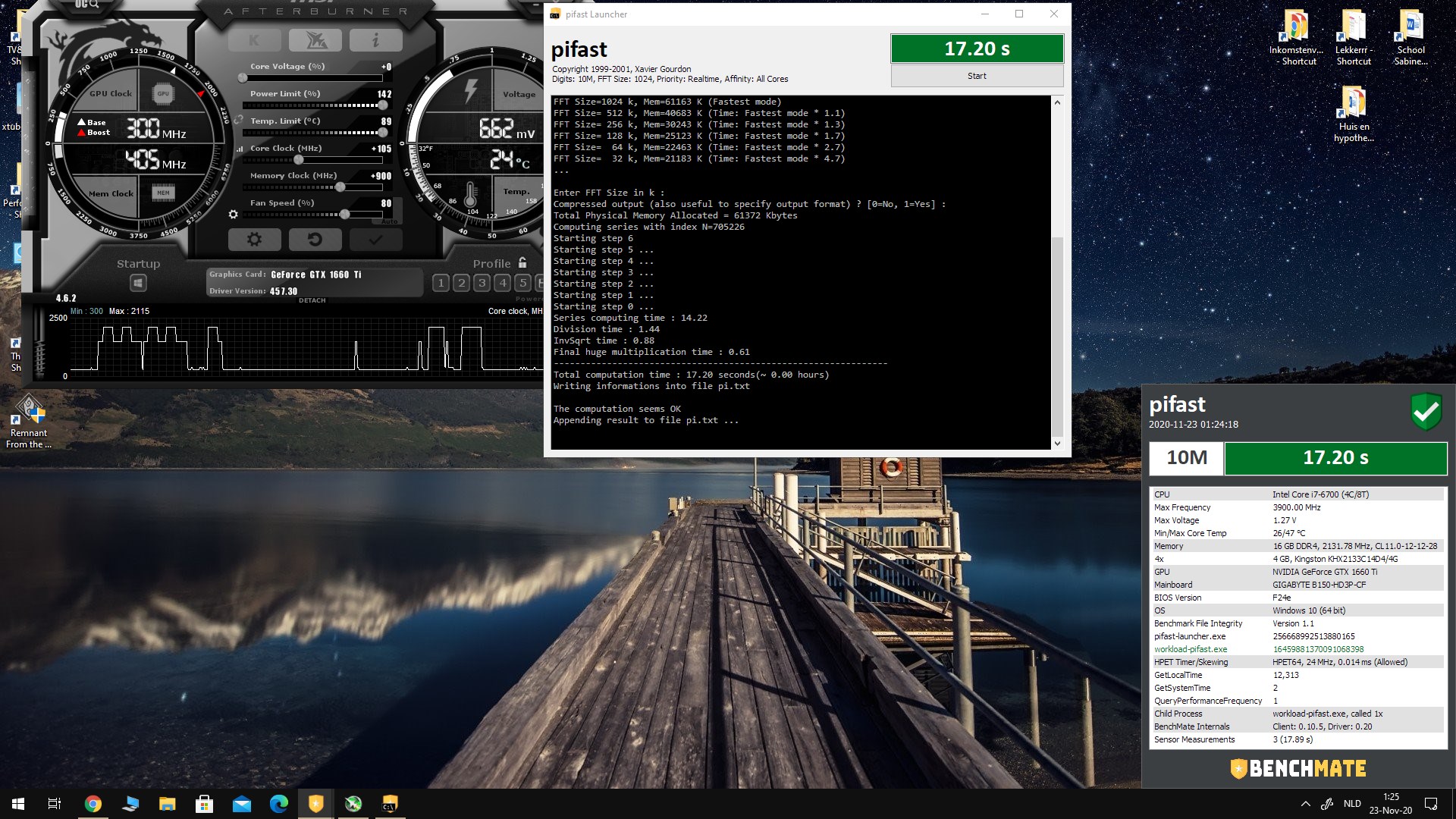Open Inkomstenv... Shortcut on desktop

[1296, 38]
